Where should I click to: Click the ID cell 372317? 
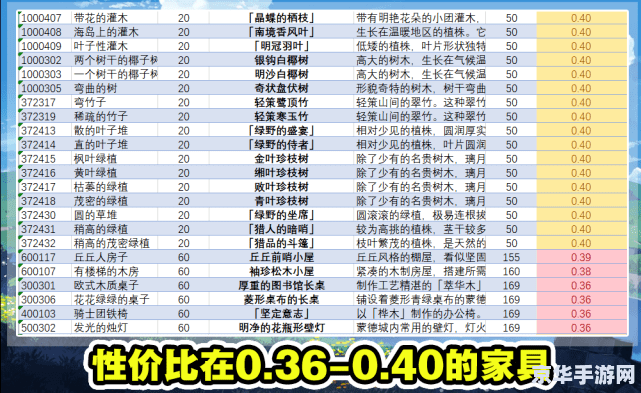pyautogui.click(x=38, y=102)
